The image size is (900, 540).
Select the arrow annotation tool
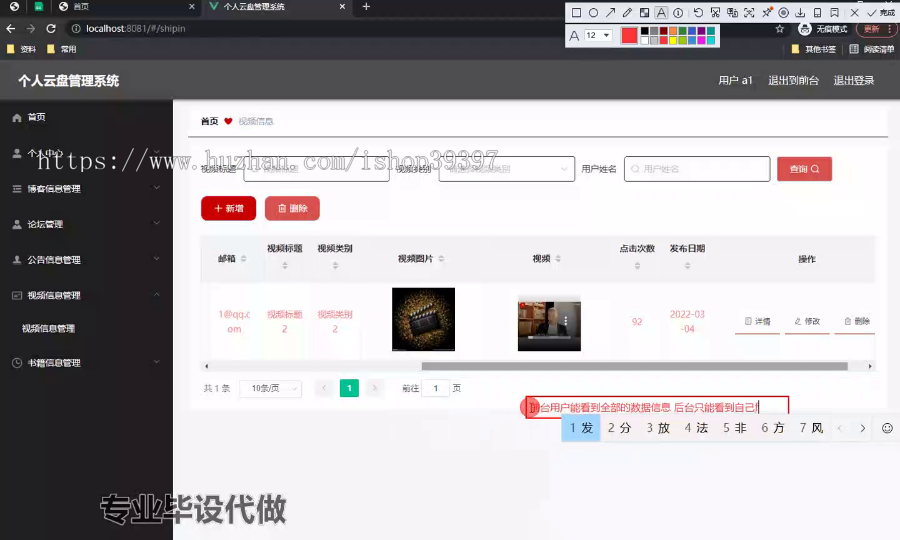coord(610,13)
